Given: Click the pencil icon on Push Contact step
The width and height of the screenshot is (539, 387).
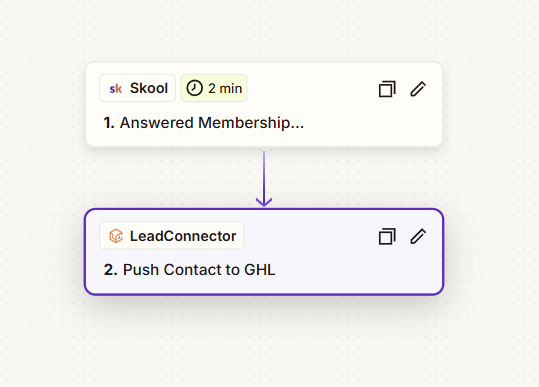Looking at the screenshot, I should click(x=418, y=236).
